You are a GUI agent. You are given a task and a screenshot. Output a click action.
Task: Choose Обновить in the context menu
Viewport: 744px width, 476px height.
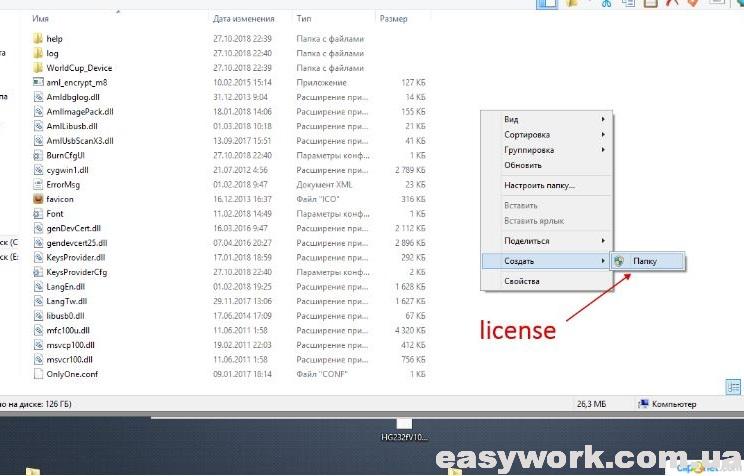pyautogui.click(x=523, y=165)
